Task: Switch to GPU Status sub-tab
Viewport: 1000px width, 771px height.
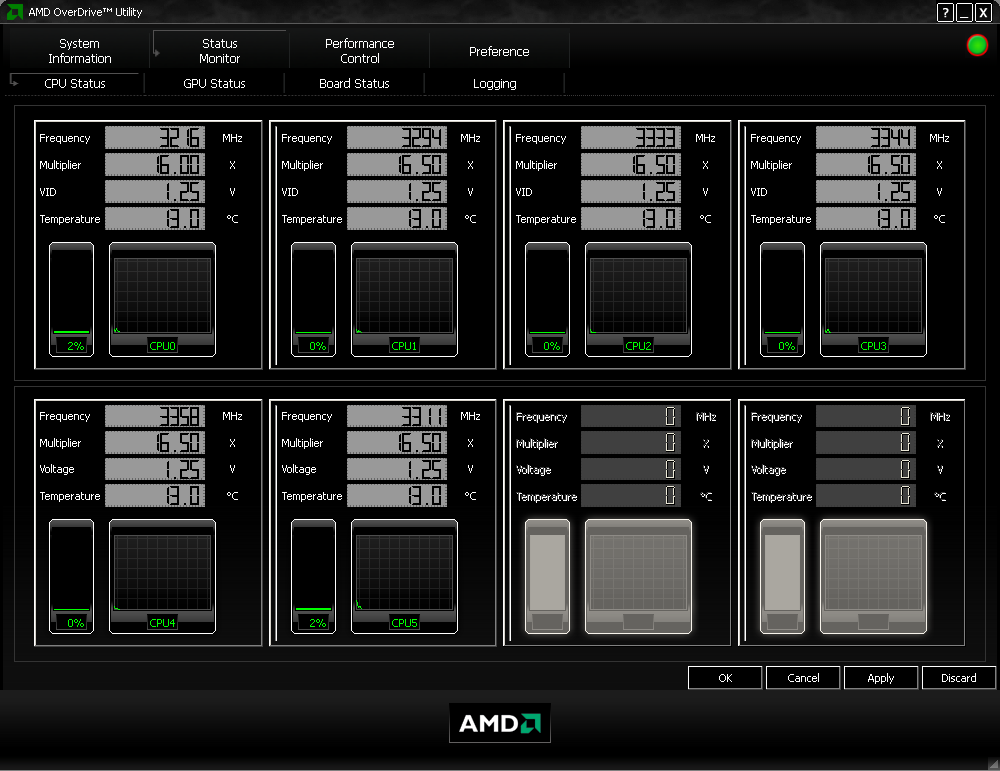Action: coord(214,84)
